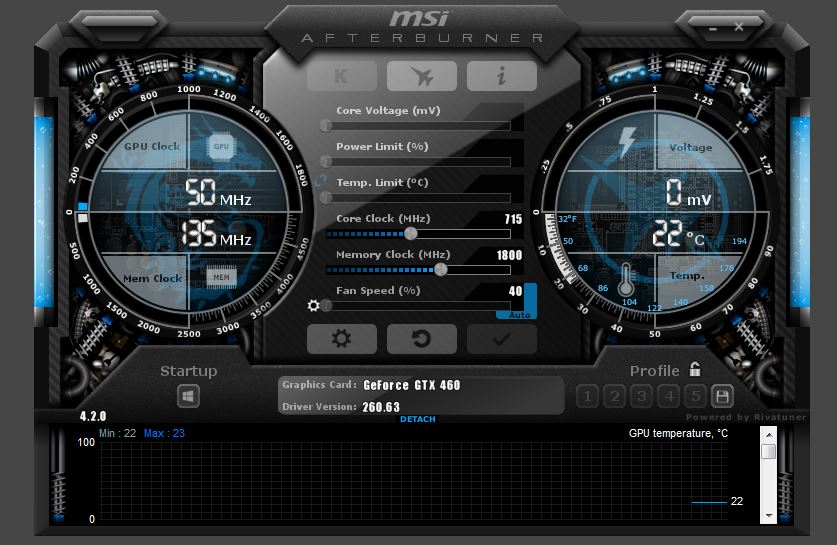Click the thermometer temperature icon
The image size is (837, 545).
click(626, 280)
